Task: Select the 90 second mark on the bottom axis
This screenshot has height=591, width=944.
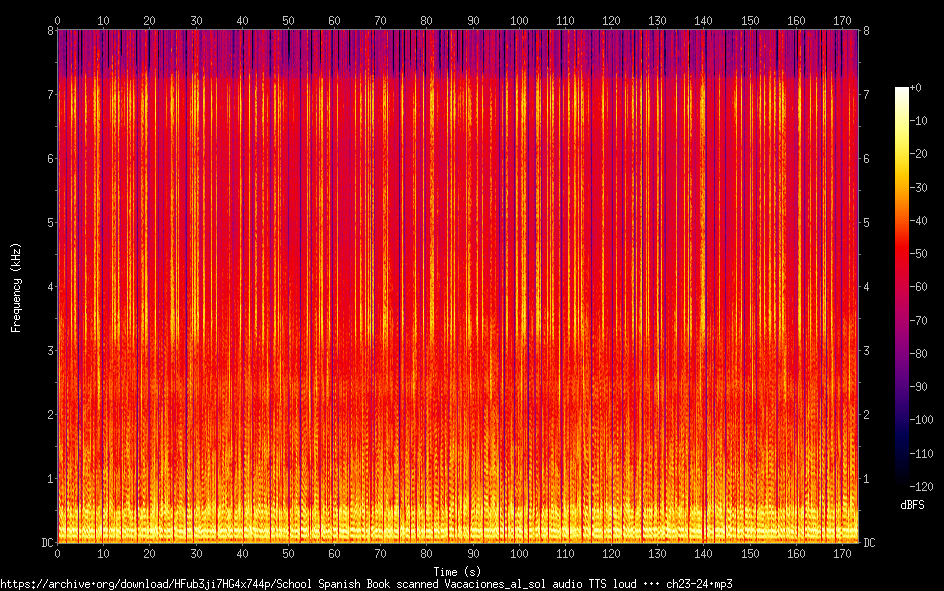Action: (x=472, y=553)
